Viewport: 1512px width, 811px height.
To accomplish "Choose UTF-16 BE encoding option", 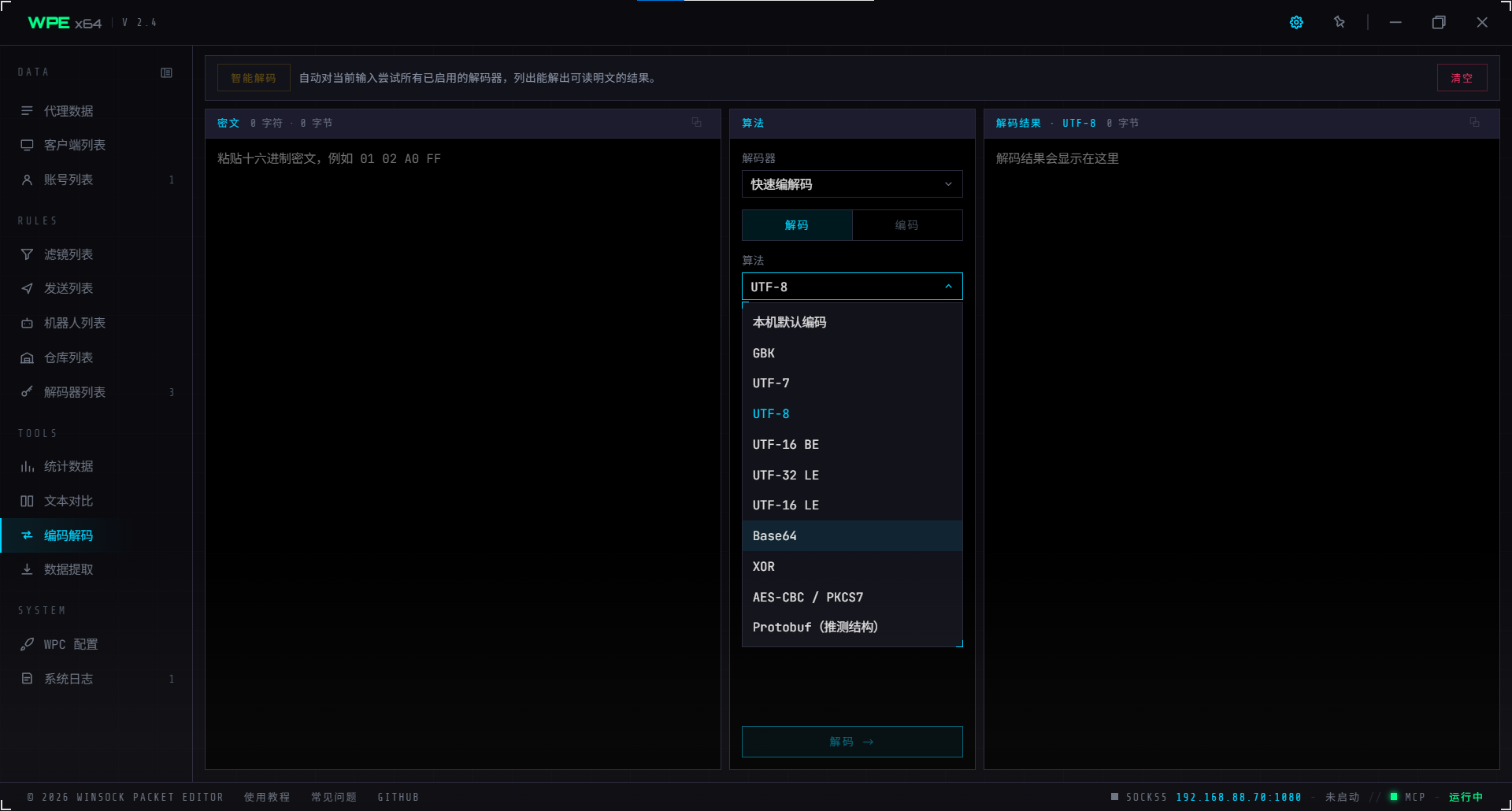I will [x=852, y=444].
